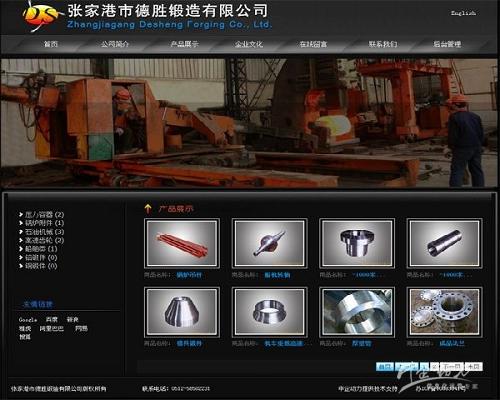Open the flanged collar product thumbnail

(357, 244)
